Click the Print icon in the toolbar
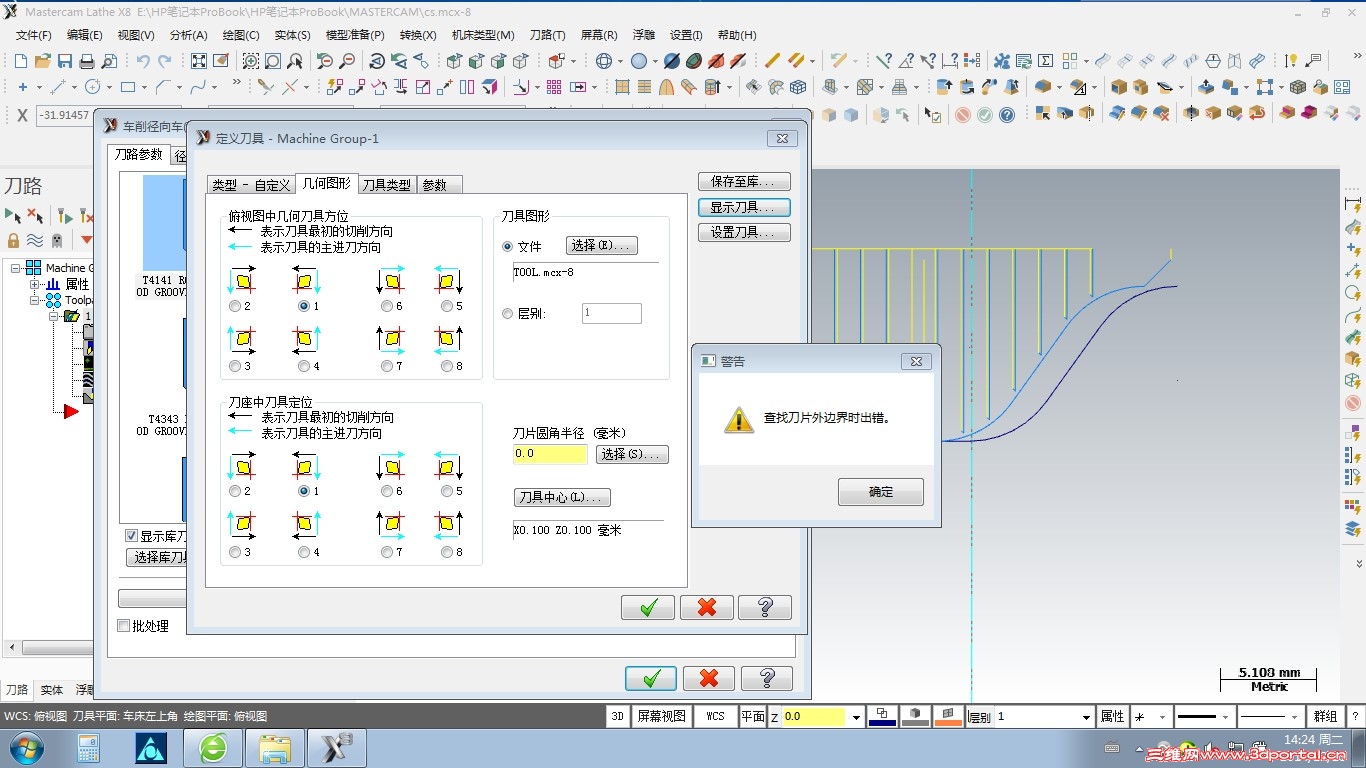 tap(87, 61)
